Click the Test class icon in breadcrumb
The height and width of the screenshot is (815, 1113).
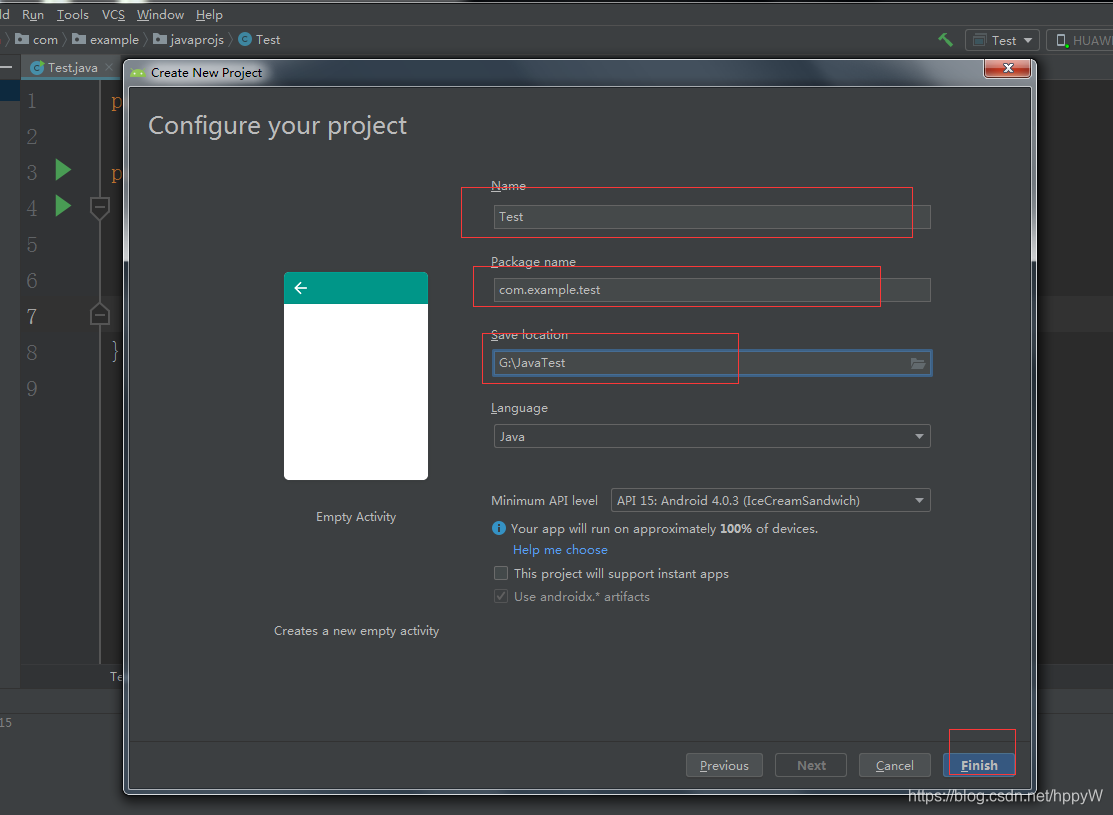pyautogui.click(x=245, y=40)
